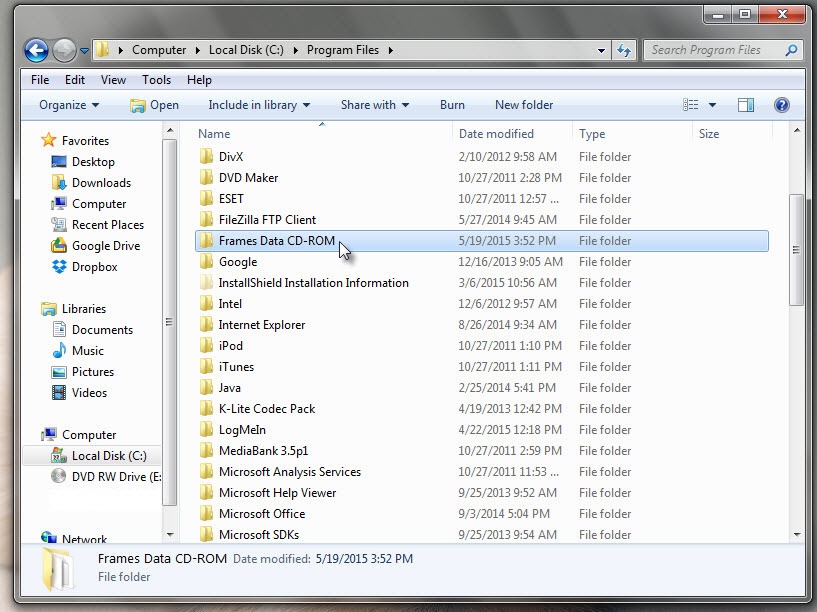Select the Desktop icon in Favorites
Screen dimensions: 817x612
click(x=59, y=161)
